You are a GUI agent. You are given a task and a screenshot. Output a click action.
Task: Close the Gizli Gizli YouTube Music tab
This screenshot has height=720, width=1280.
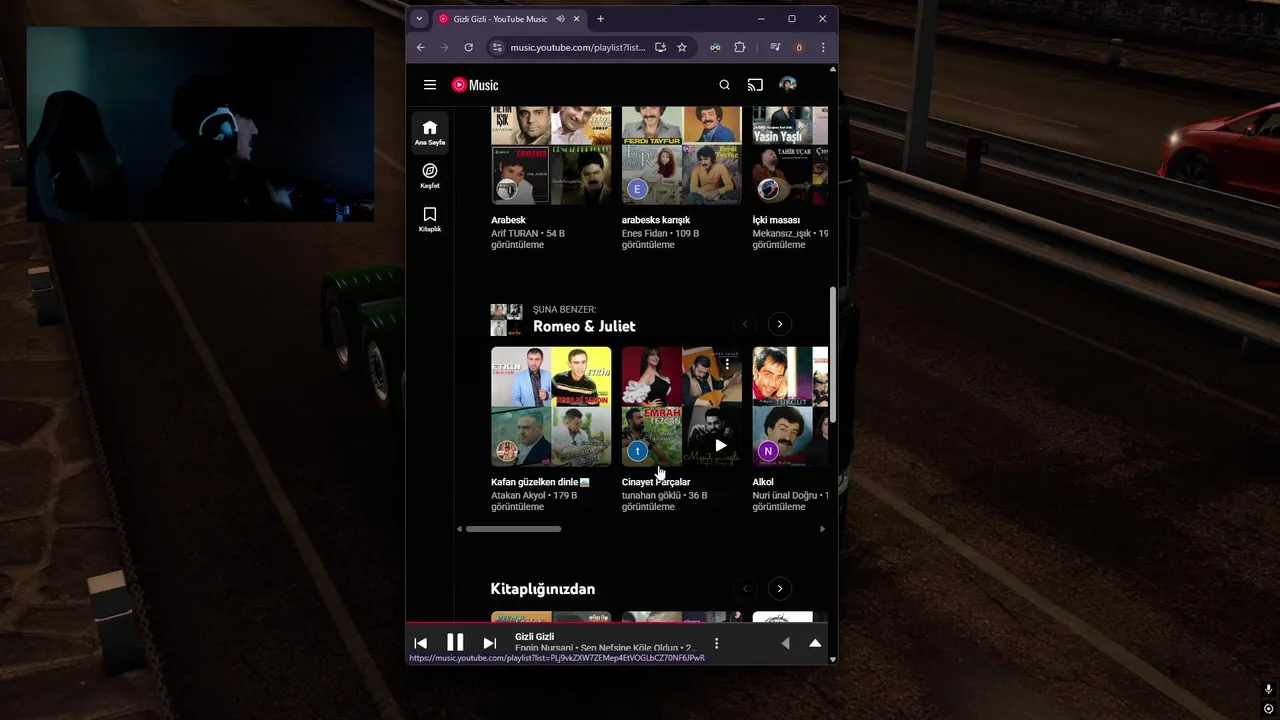[x=577, y=19]
